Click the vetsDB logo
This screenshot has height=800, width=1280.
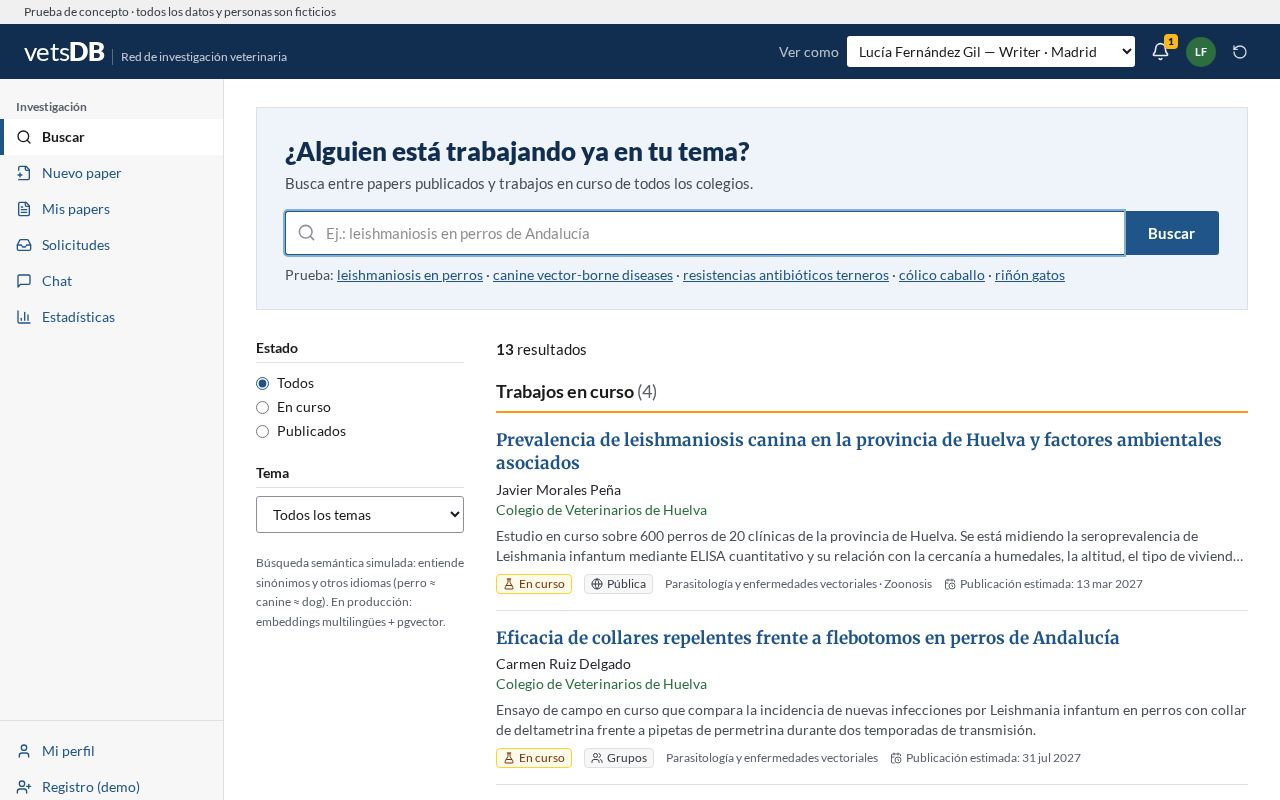point(64,52)
